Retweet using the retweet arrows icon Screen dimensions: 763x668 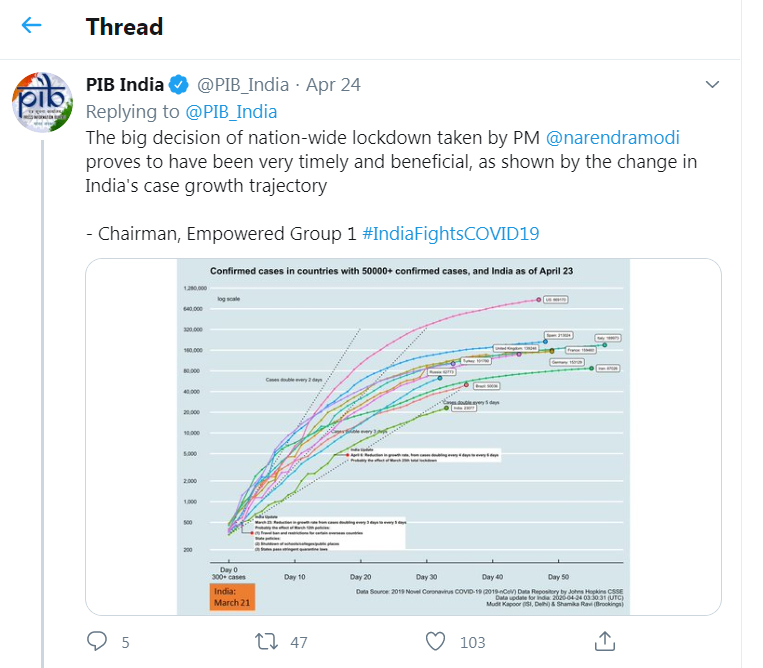click(267, 641)
